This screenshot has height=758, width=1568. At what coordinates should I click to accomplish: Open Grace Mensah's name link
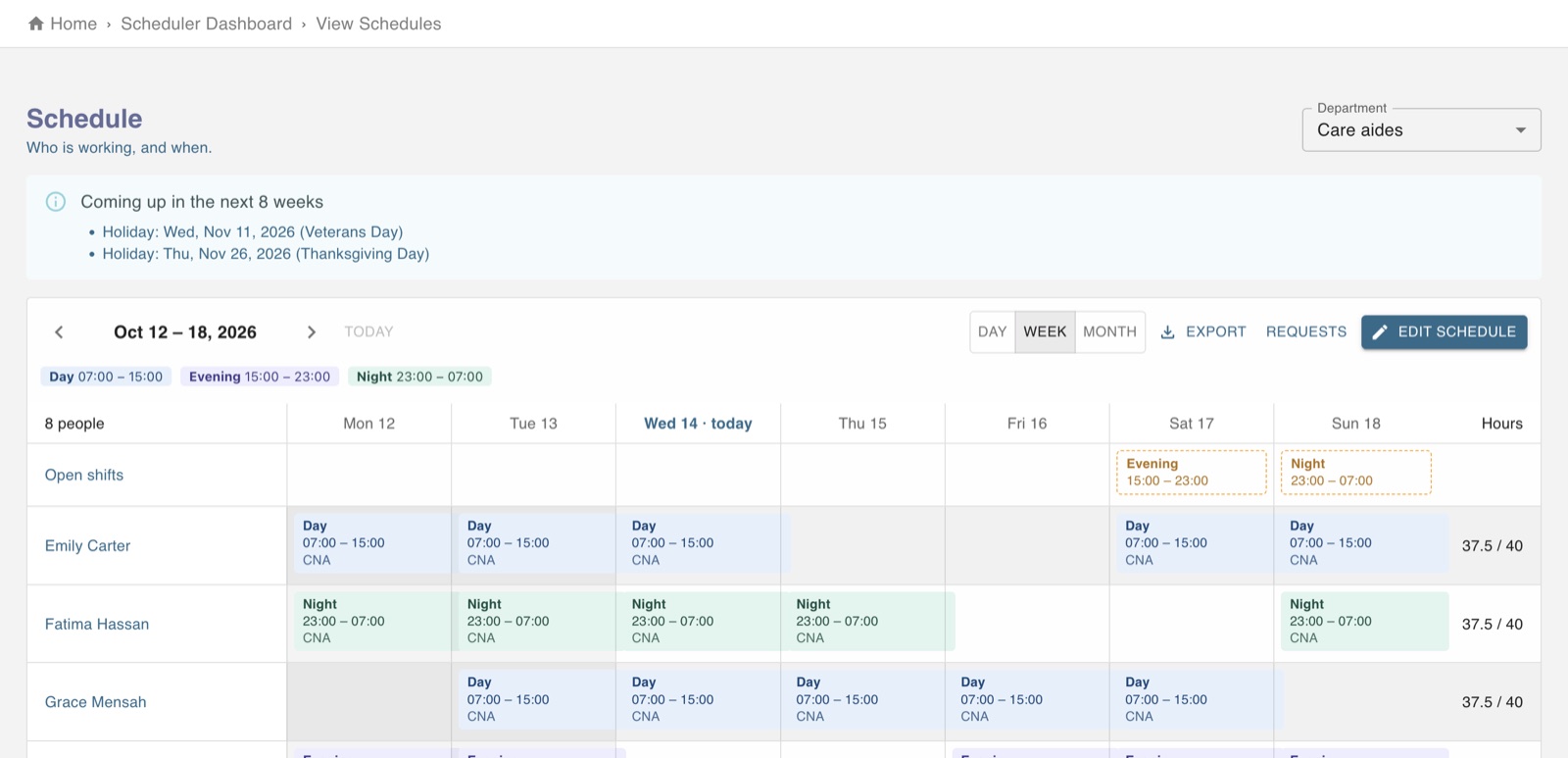(x=95, y=702)
